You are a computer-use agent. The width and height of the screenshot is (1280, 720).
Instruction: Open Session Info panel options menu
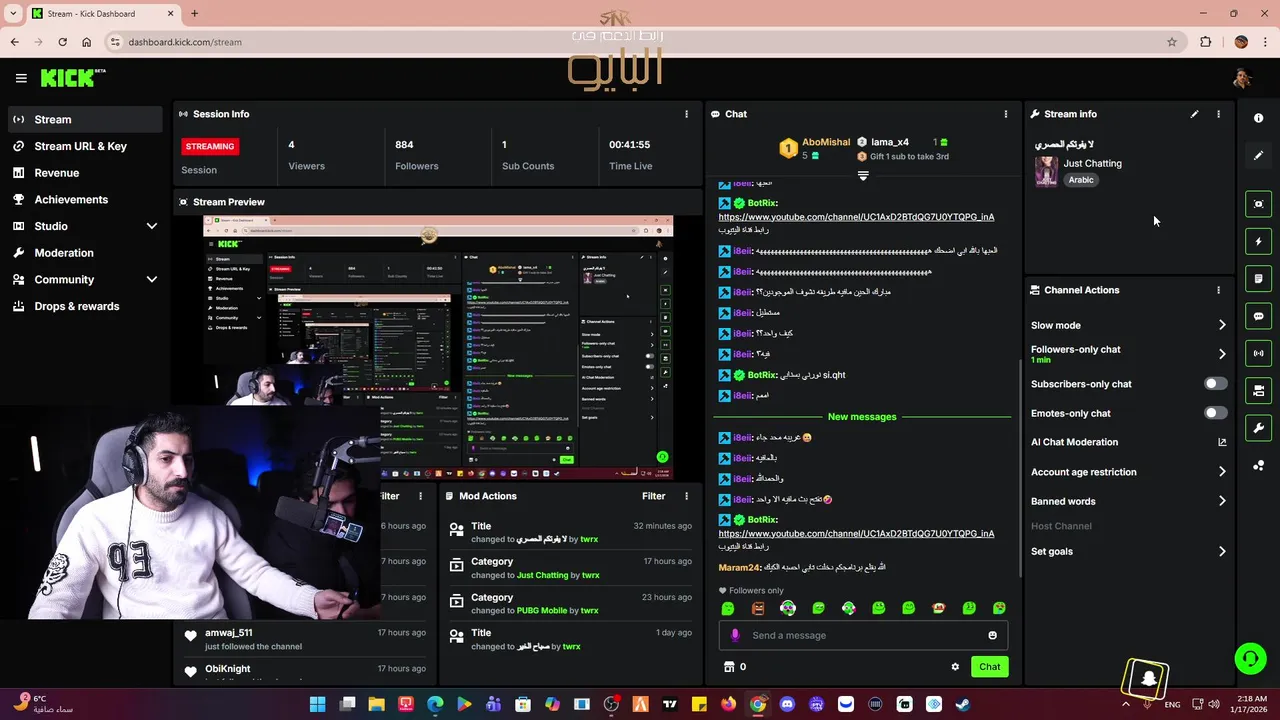point(686,114)
